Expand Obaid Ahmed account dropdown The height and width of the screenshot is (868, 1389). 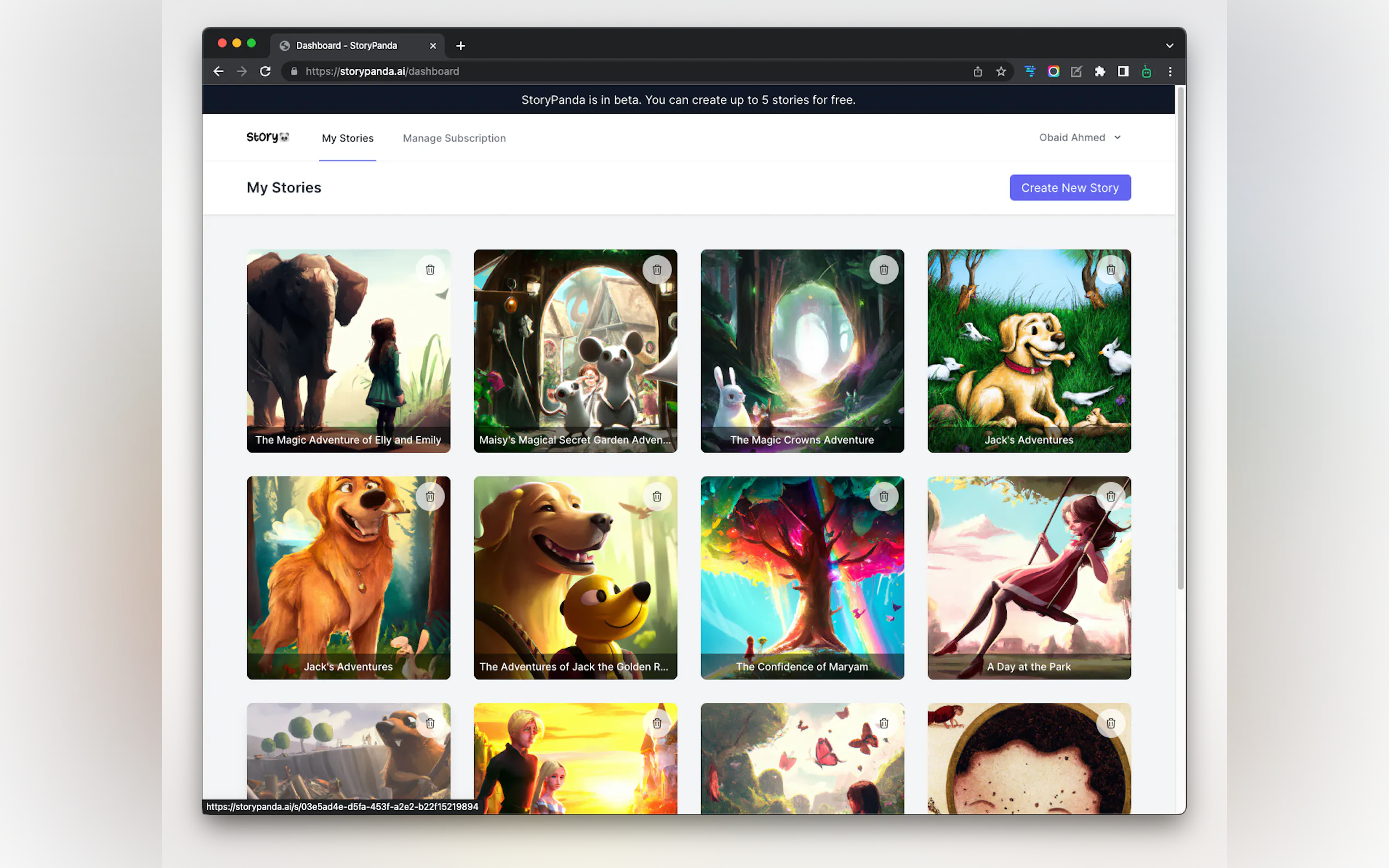tap(1079, 137)
